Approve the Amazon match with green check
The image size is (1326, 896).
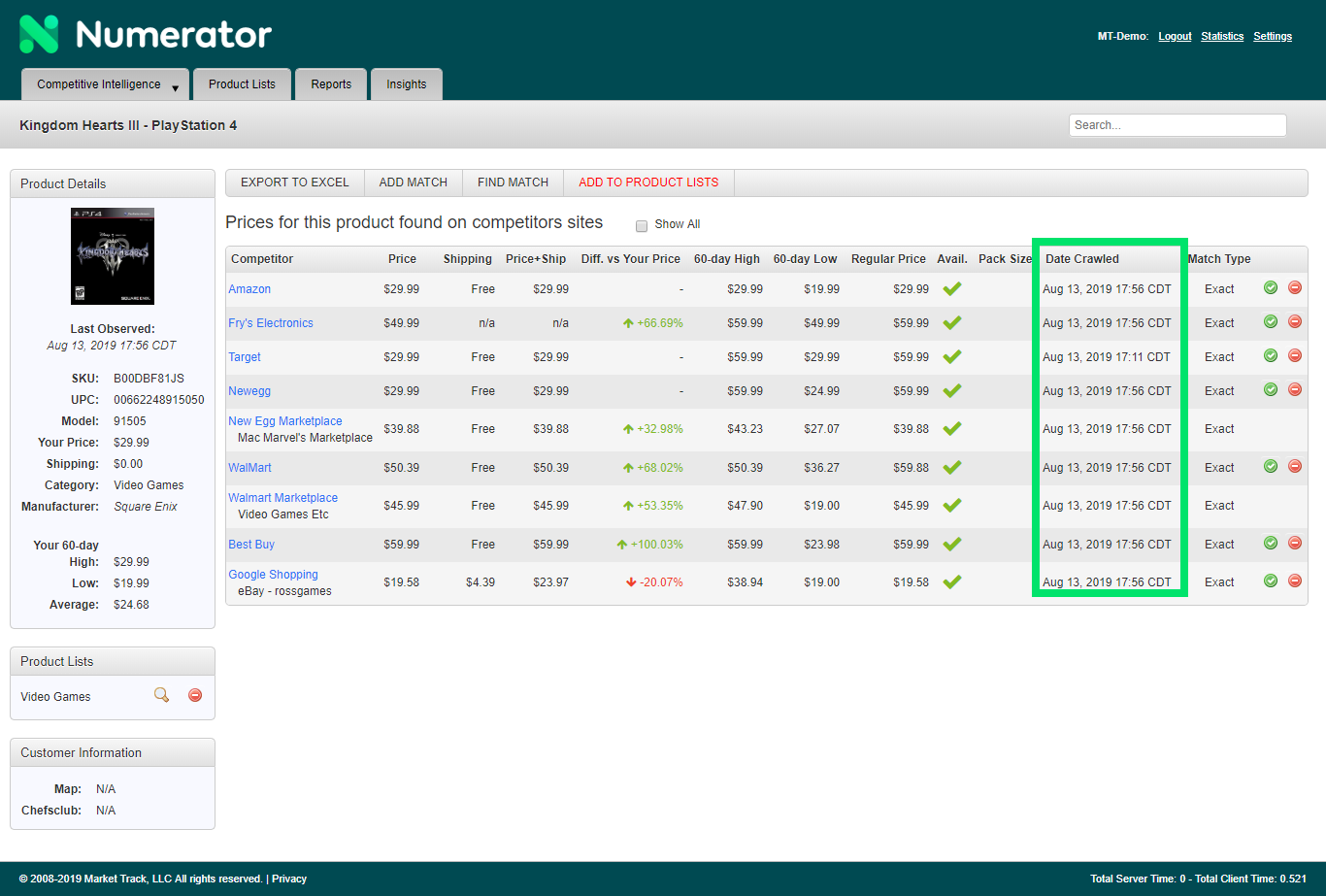[1270, 287]
